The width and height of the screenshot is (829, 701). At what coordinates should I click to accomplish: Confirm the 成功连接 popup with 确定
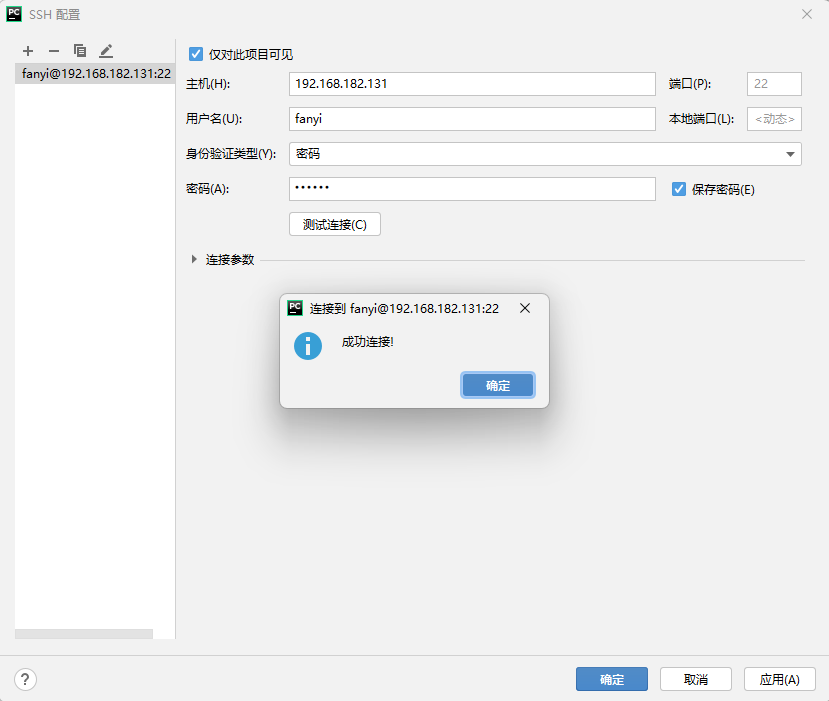tap(498, 385)
